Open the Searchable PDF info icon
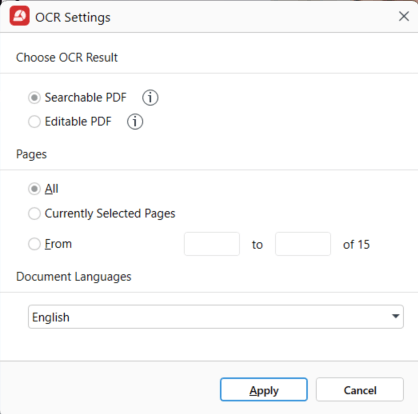 [x=150, y=98]
